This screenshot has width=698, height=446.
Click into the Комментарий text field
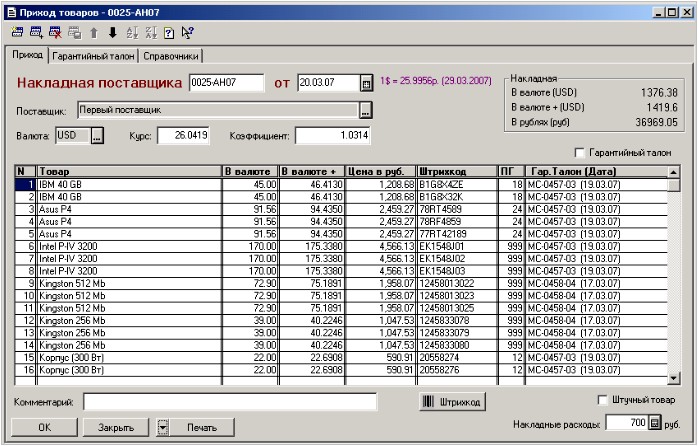coord(229,401)
